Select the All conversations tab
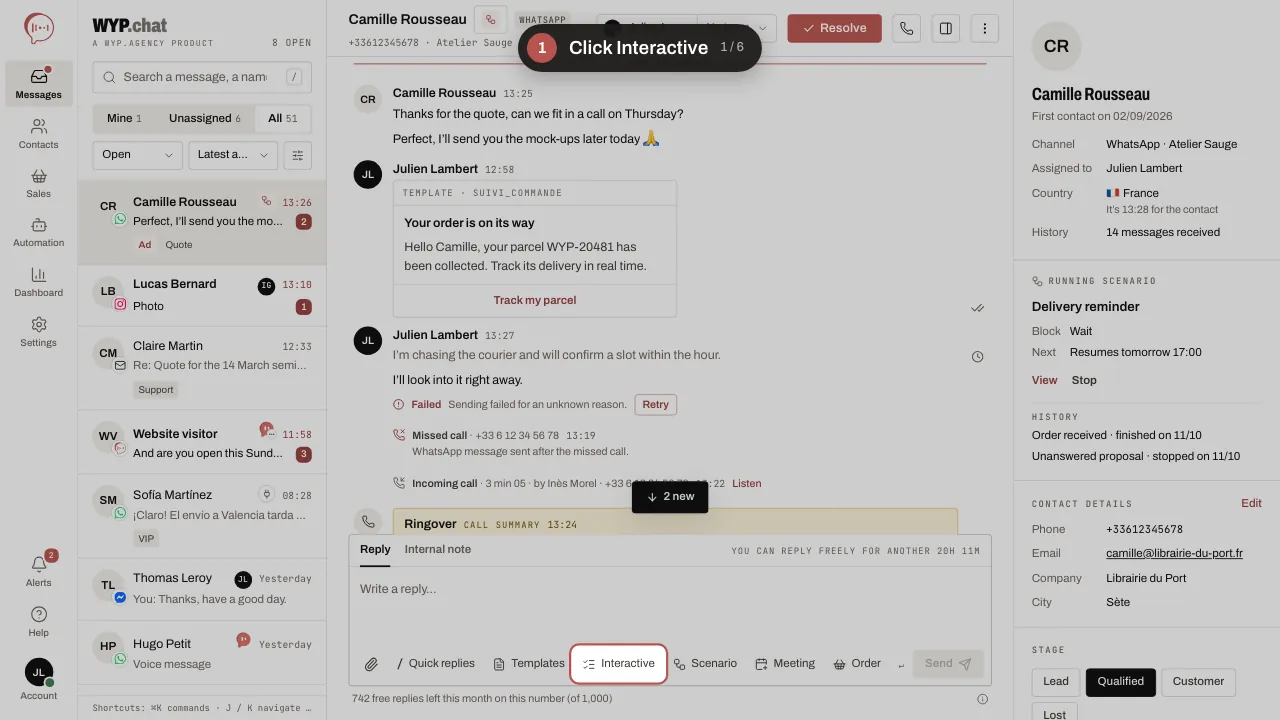The width and height of the screenshot is (1280, 720). coord(282,119)
